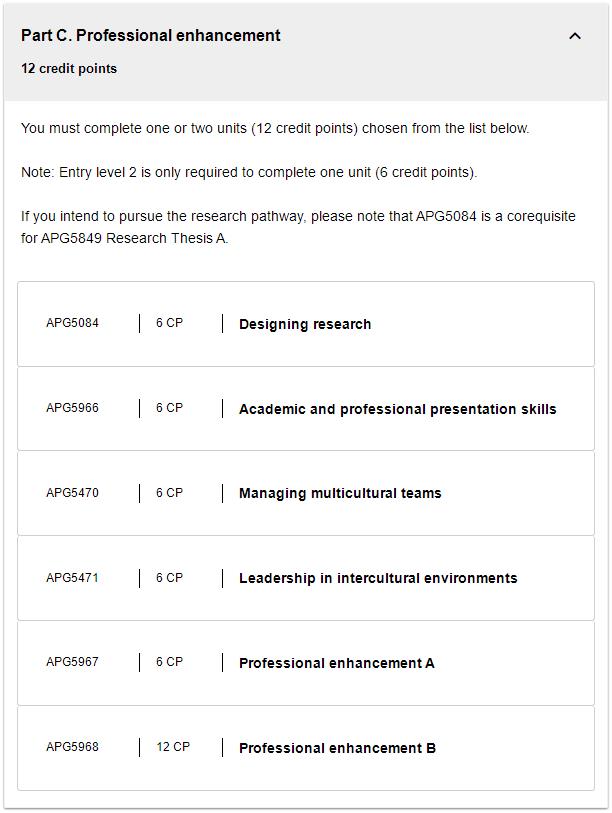Click the 6 CP label beside APG5084
The image size is (612, 813).
[169, 323]
